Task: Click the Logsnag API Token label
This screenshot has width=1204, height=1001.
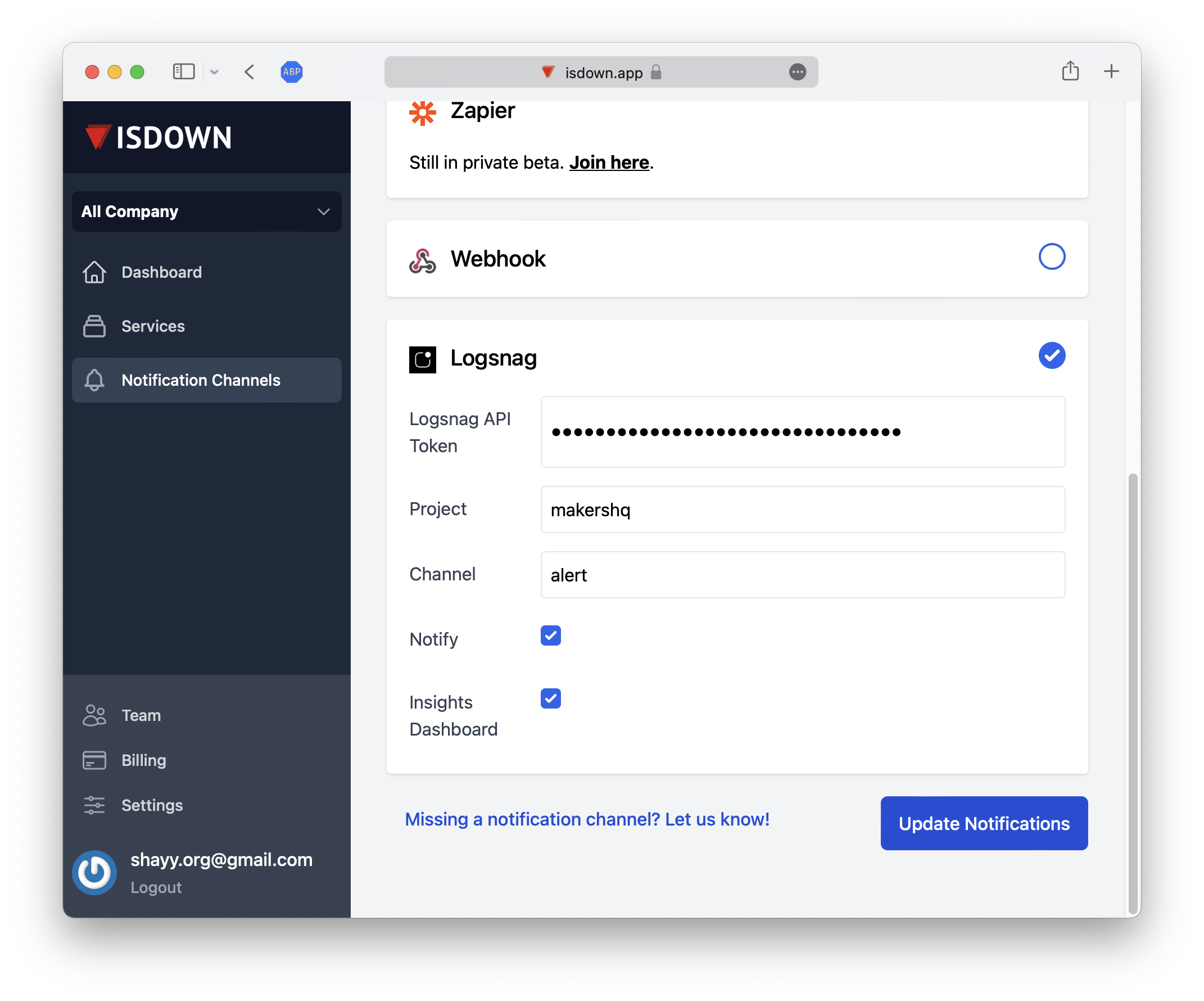Action: pyautogui.click(x=460, y=432)
